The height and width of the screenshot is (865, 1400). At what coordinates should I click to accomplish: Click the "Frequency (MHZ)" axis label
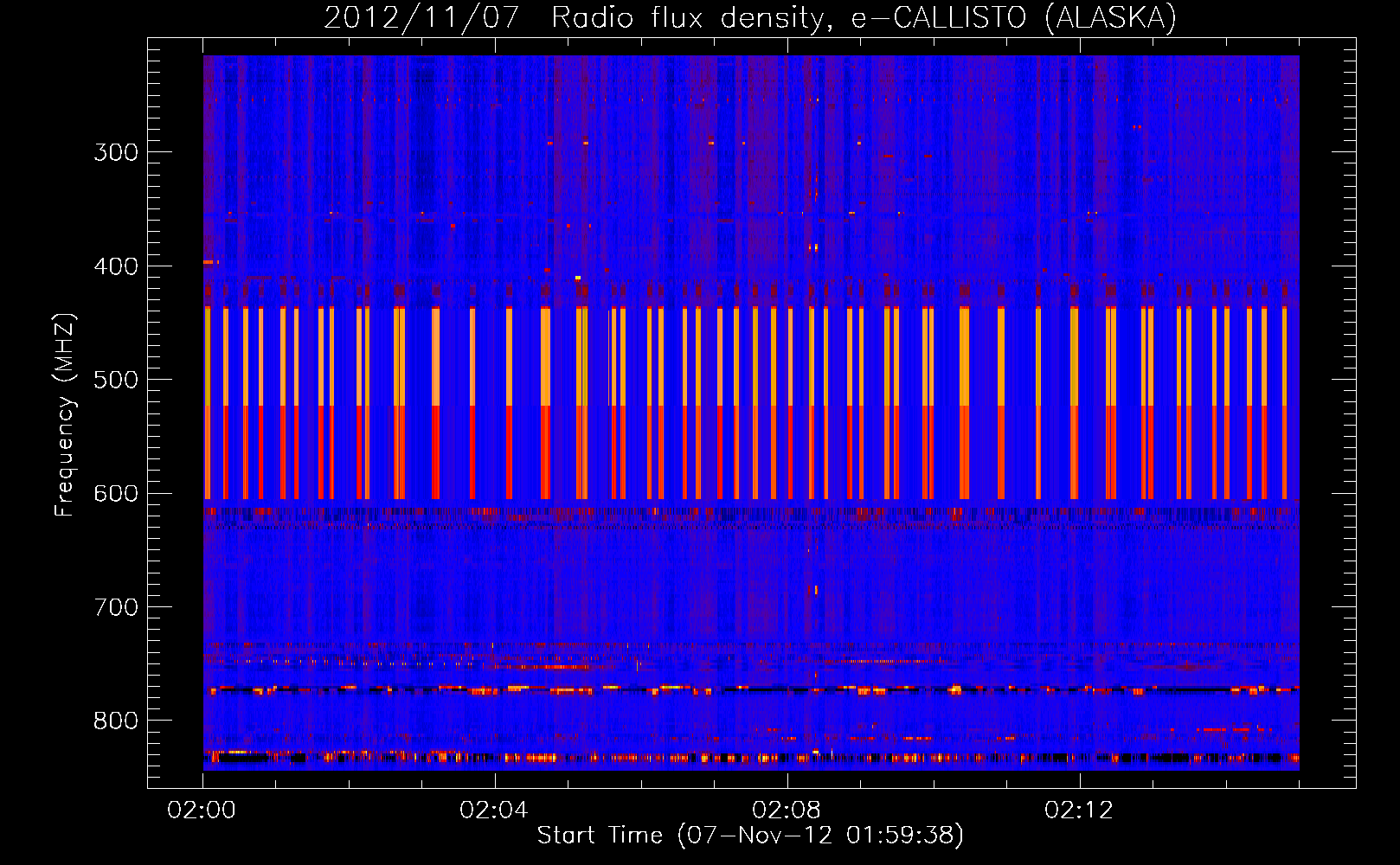click(65, 415)
